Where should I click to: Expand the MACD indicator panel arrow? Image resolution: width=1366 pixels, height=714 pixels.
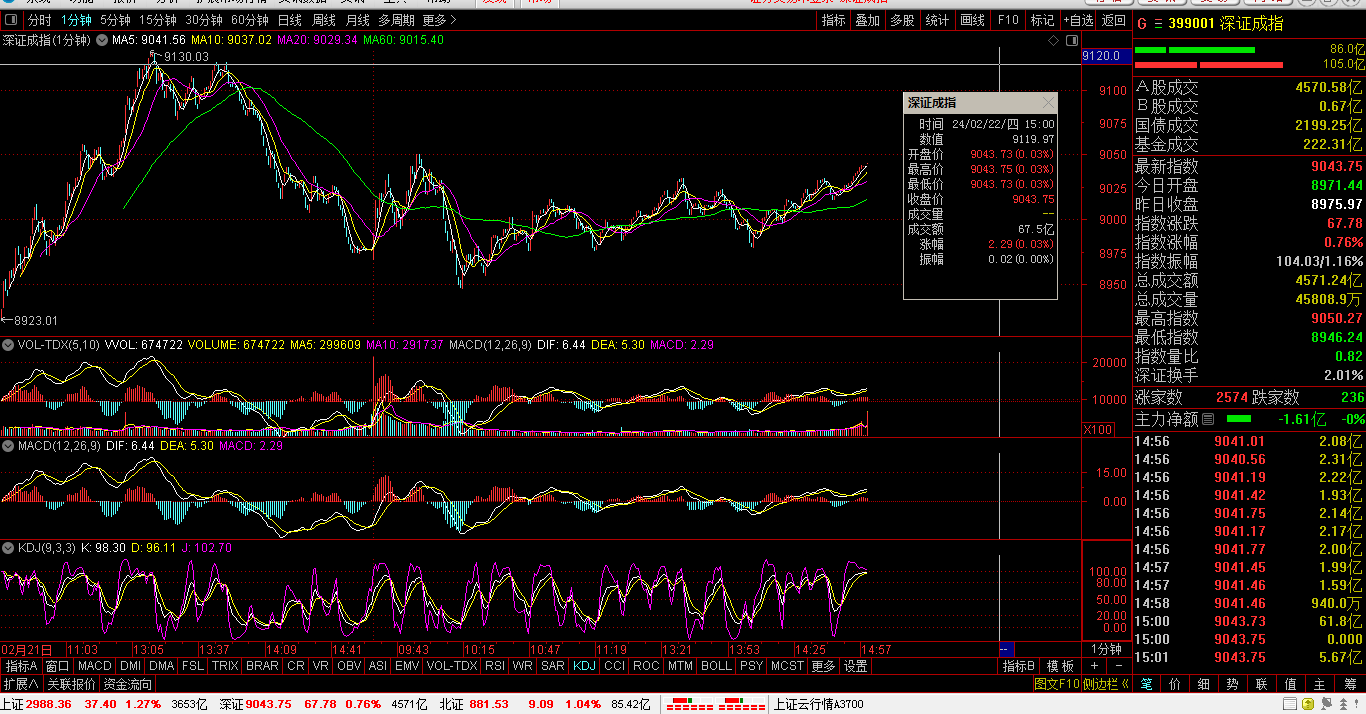(9, 446)
